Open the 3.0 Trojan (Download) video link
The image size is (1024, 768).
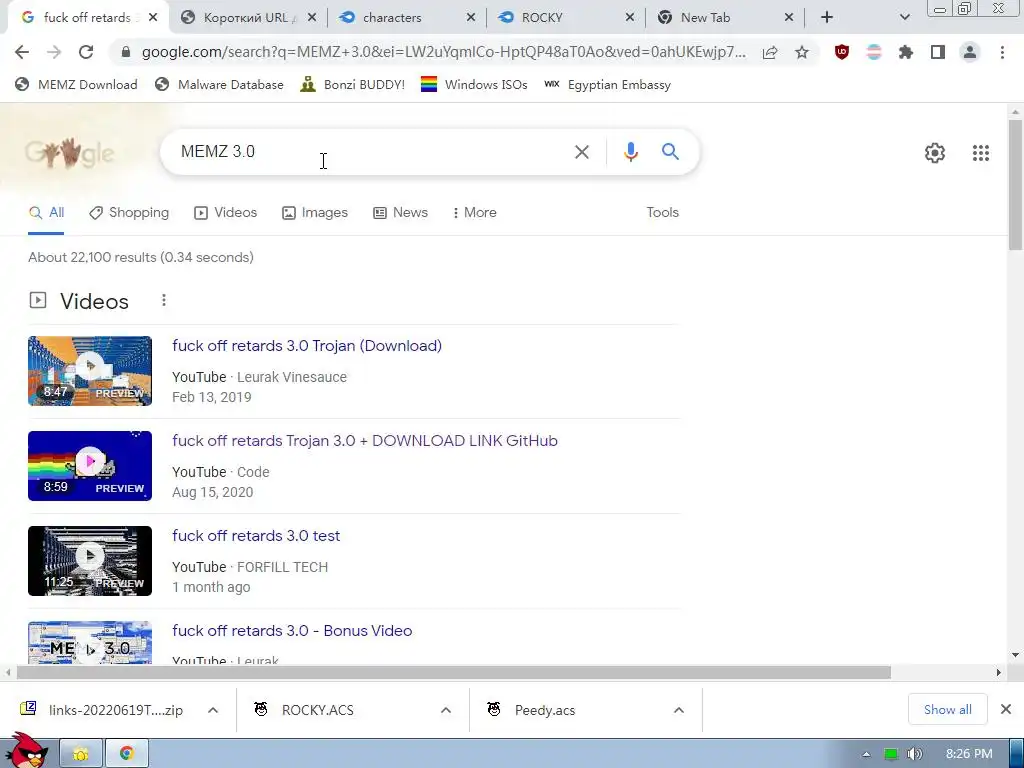[307, 345]
